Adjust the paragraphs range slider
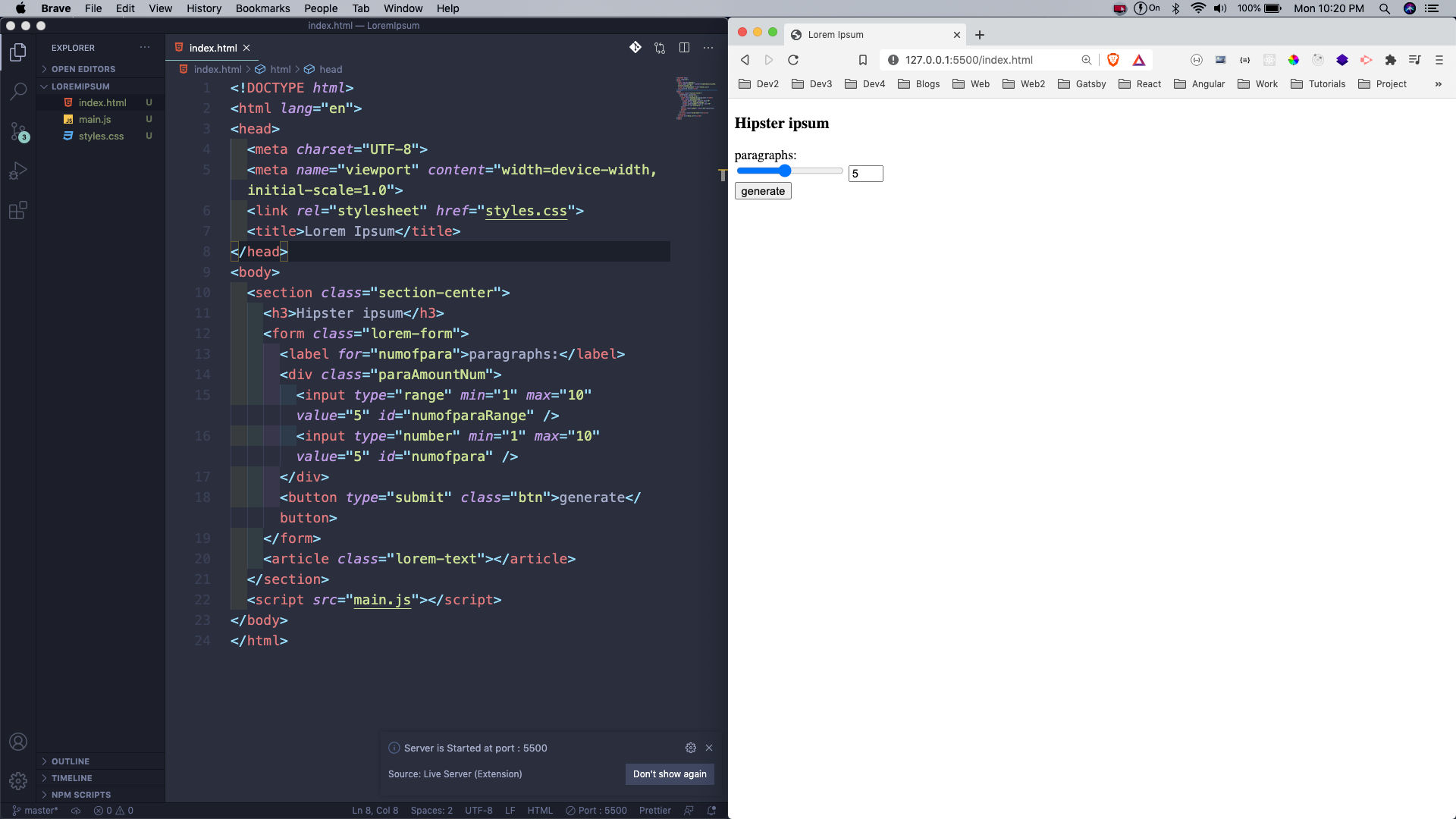Screen dimensions: 1456x819 point(789,171)
